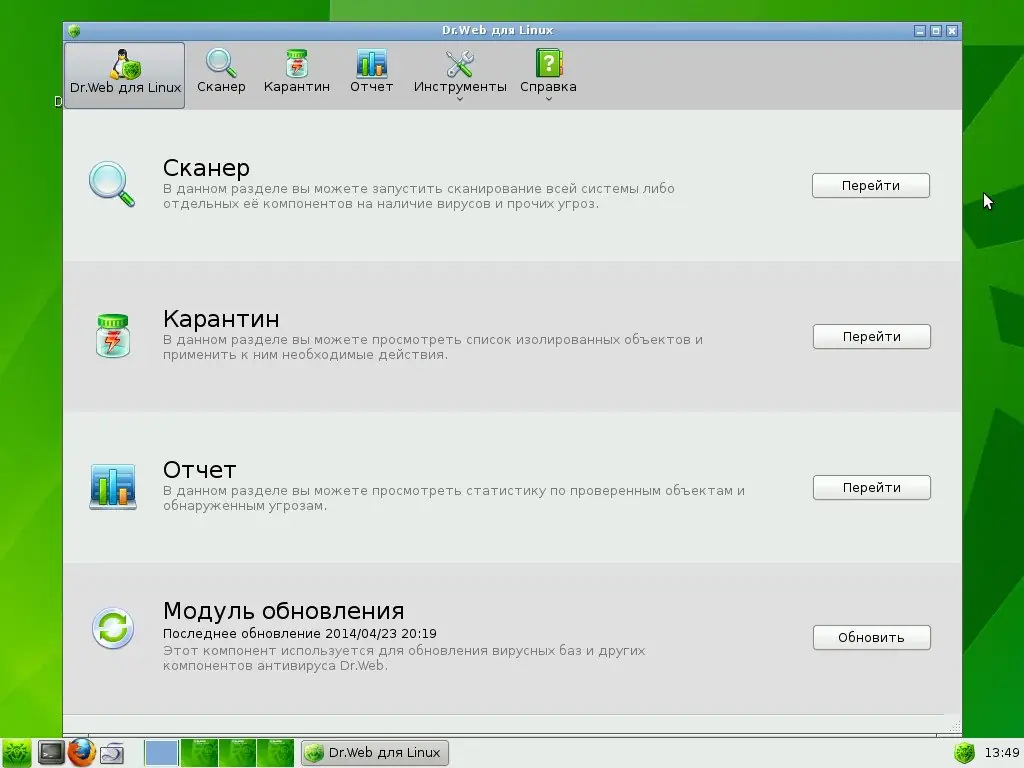Click the large jar icon beside Карантин
Viewport: 1024px width, 768px height.
click(x=113, y=336)
